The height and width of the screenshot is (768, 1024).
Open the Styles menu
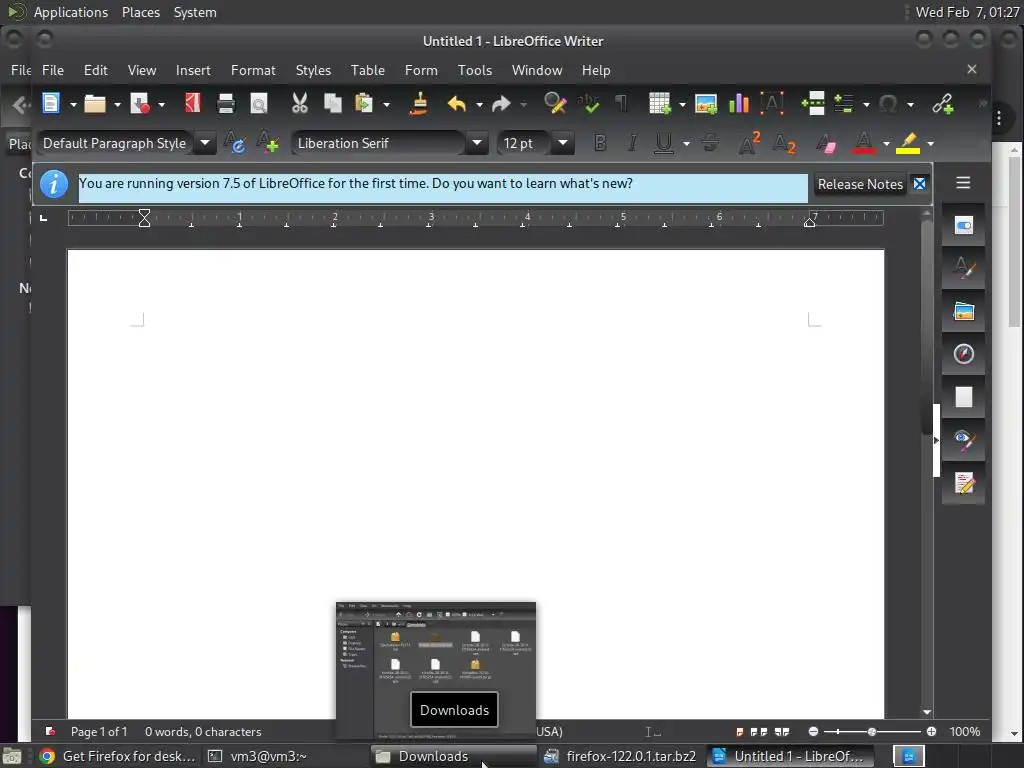[313, 70]
